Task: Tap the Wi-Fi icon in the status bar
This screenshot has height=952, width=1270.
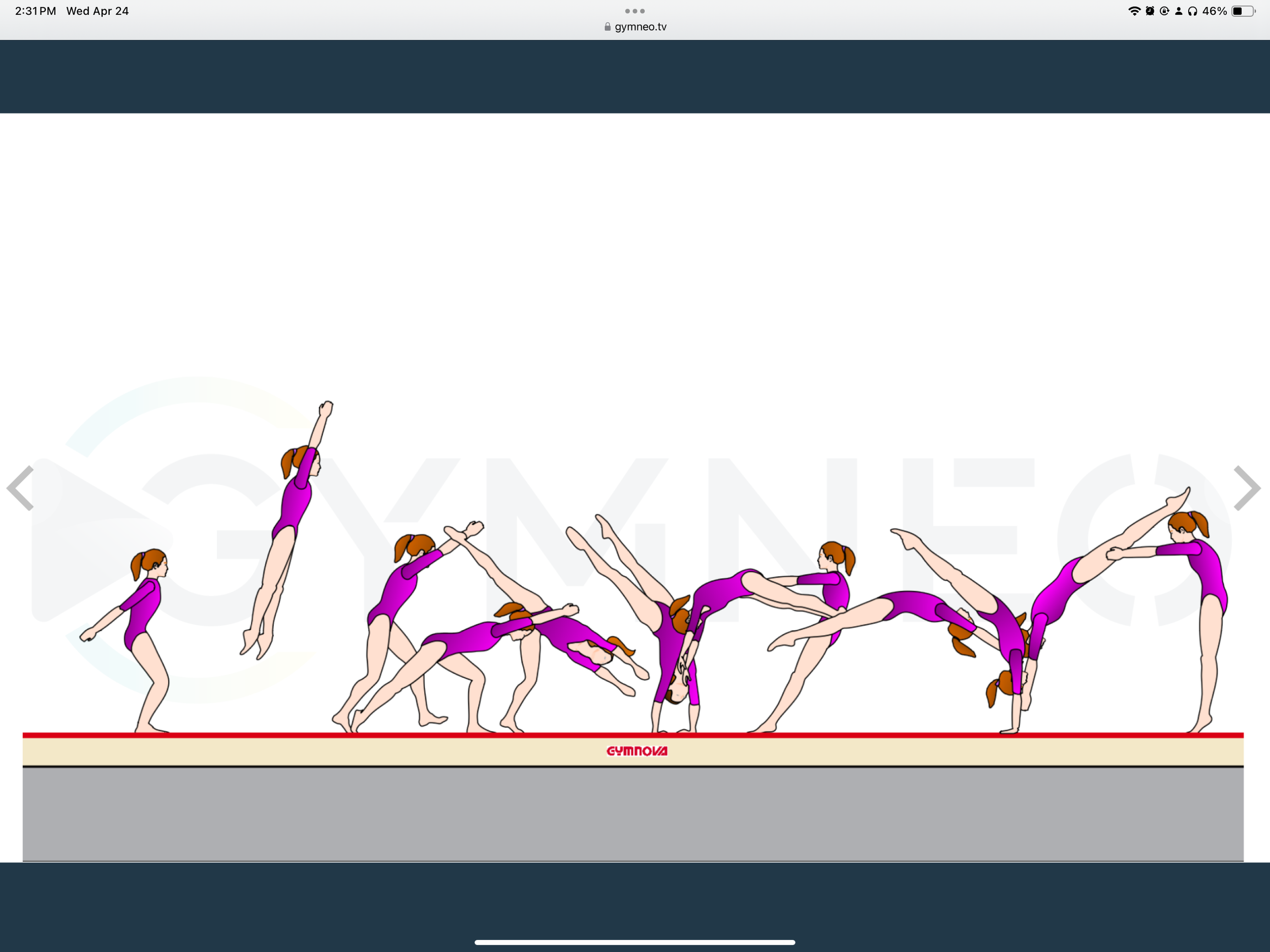Action: 1135,10
